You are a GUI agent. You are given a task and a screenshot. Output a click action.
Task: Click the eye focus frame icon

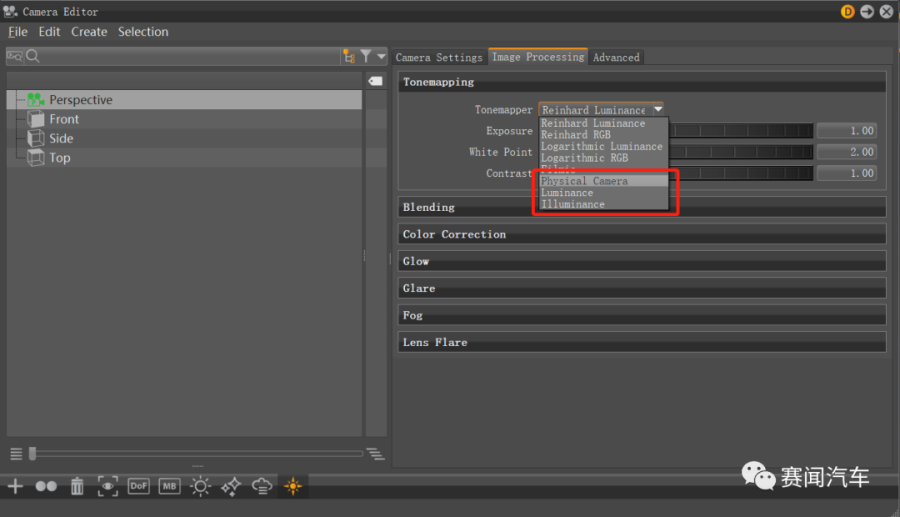click(x=108, y=486)
